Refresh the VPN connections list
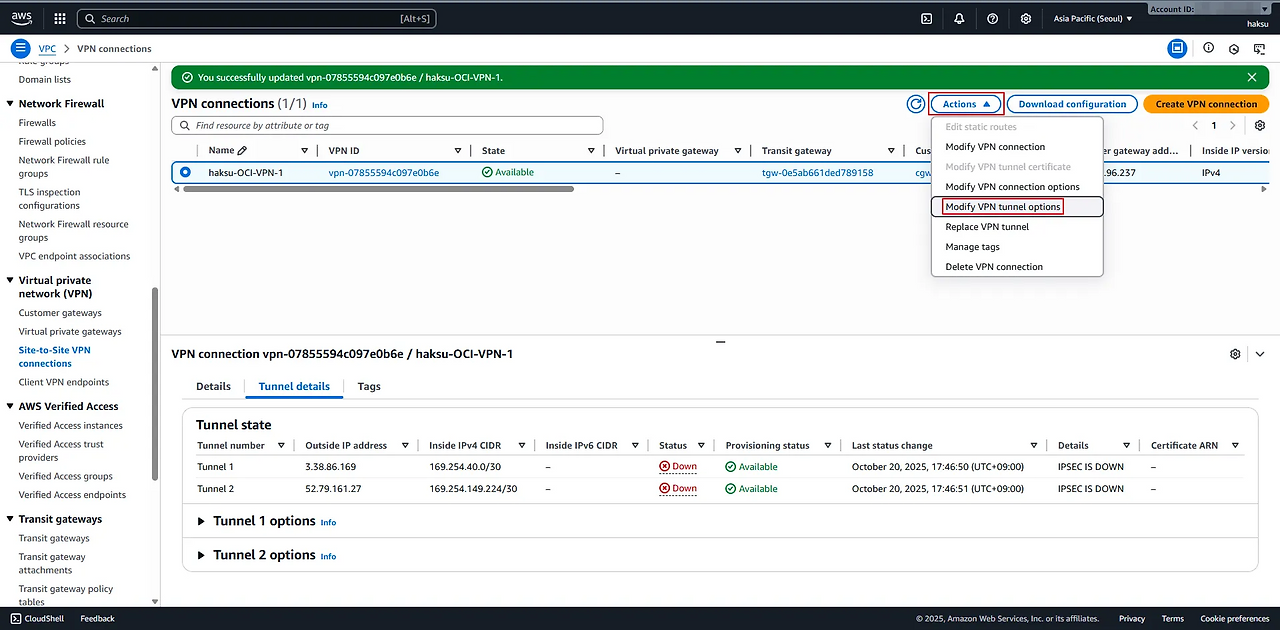Screen dimensions: 1280x630 click(x=915, y=104)
